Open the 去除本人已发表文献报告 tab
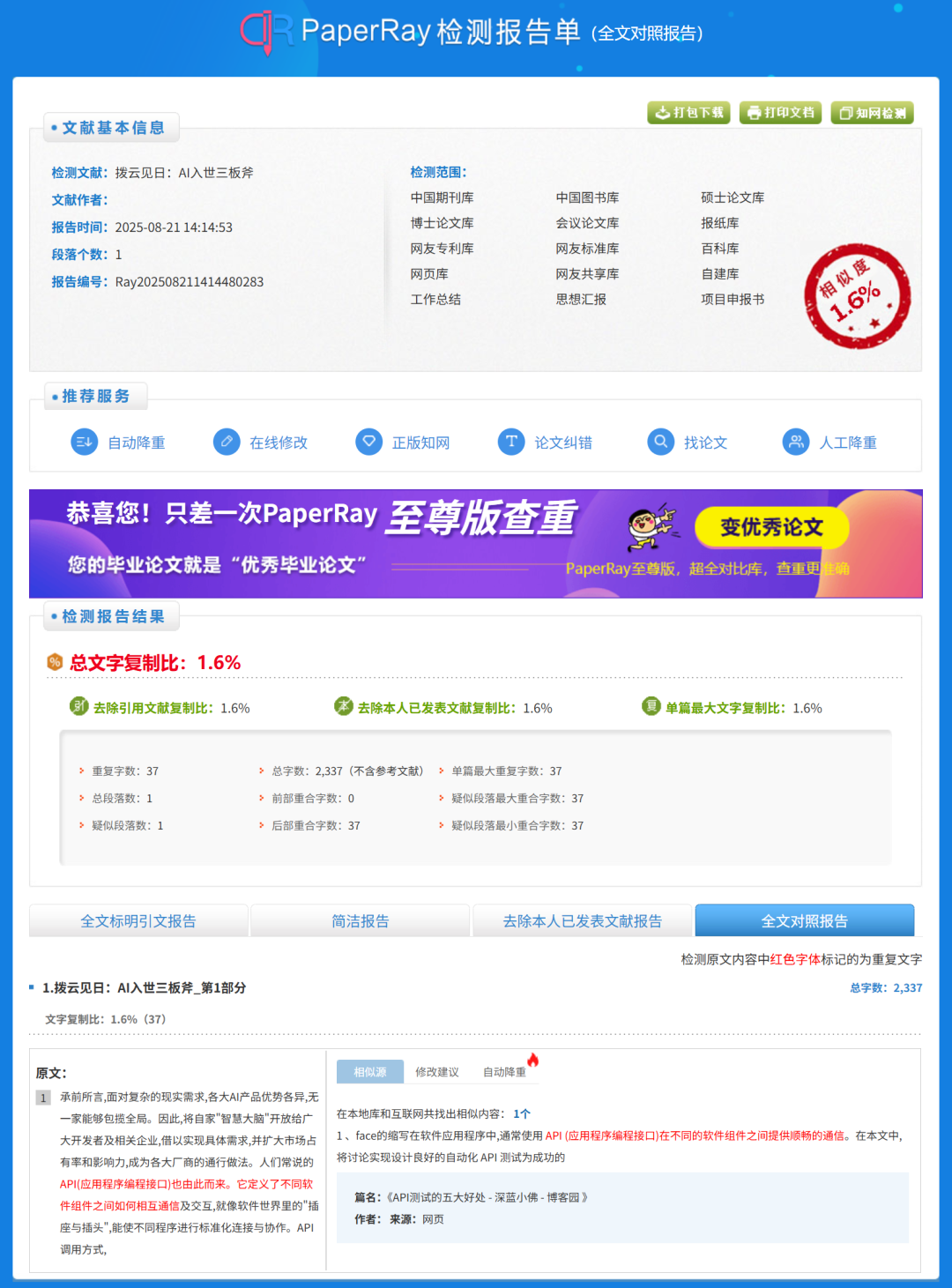This screenshot has width=952, height=1288. (582, 921)
